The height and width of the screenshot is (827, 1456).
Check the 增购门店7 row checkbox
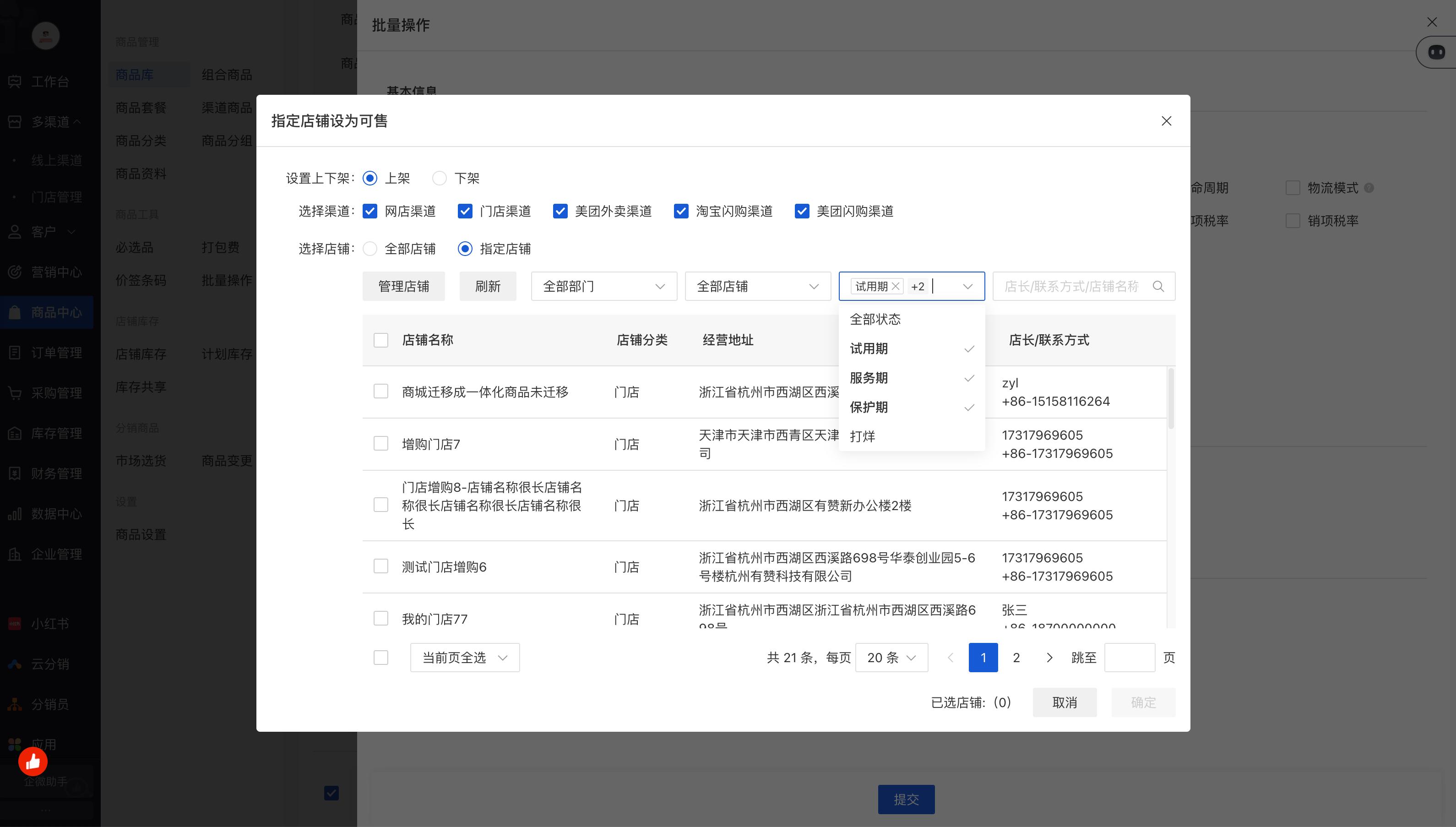(x=381, y=444)
